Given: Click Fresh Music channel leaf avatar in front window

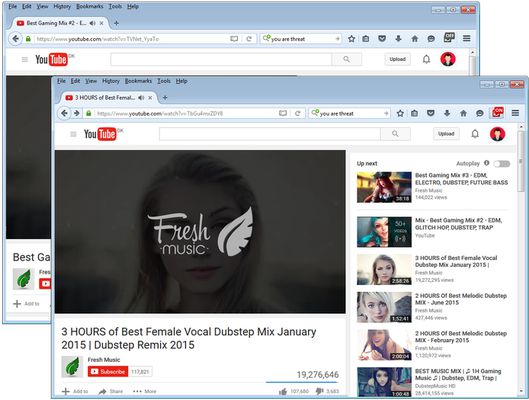Looking at the screenshot, I should coord(72,367).
